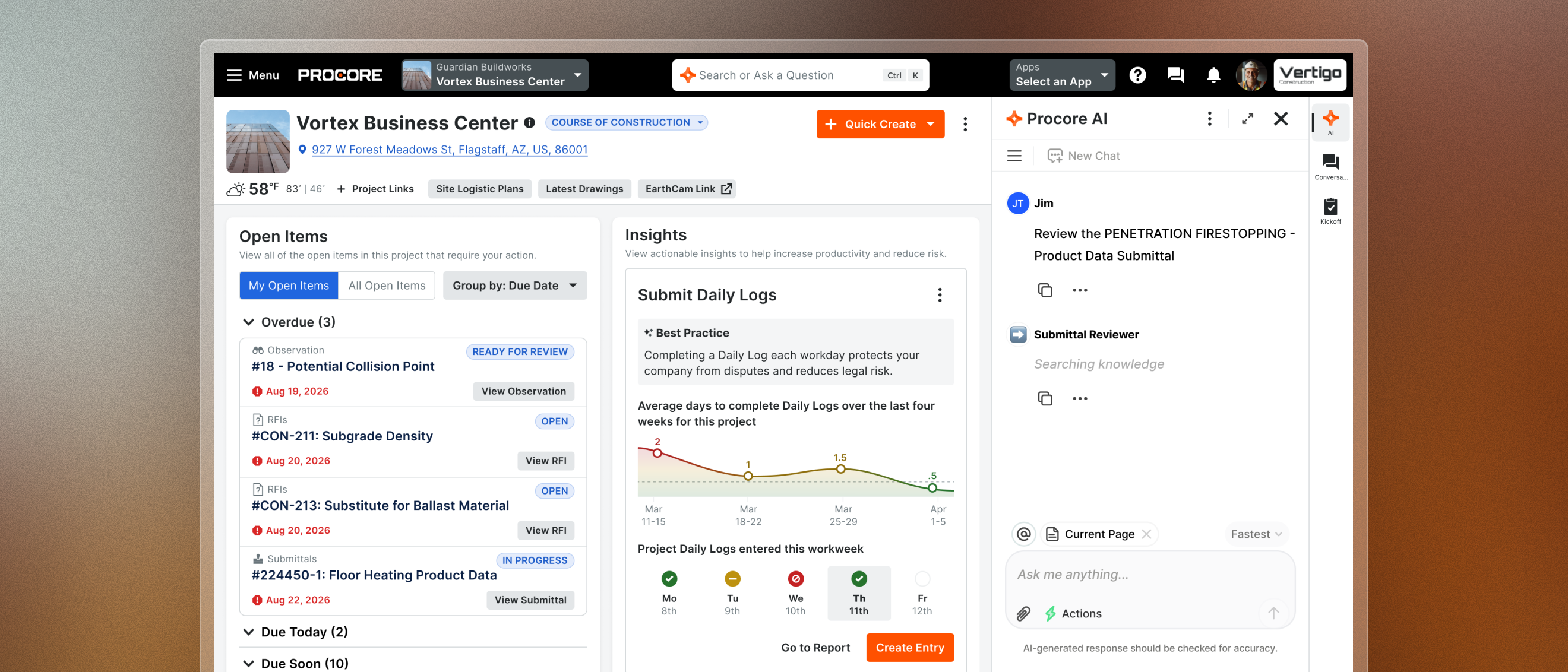Open the Apps Select an App dropdown

1061,75
